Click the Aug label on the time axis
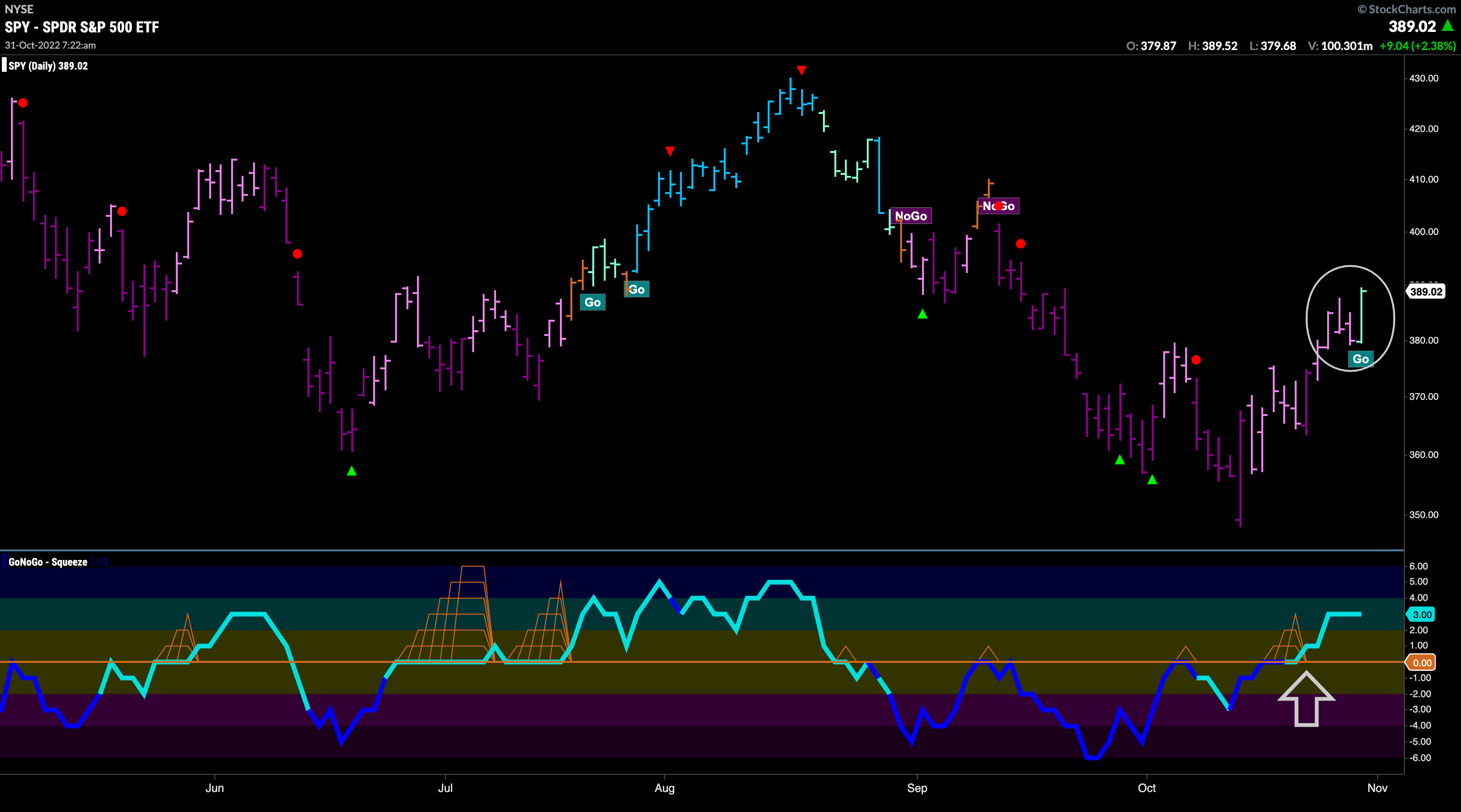 pos(665,788)
